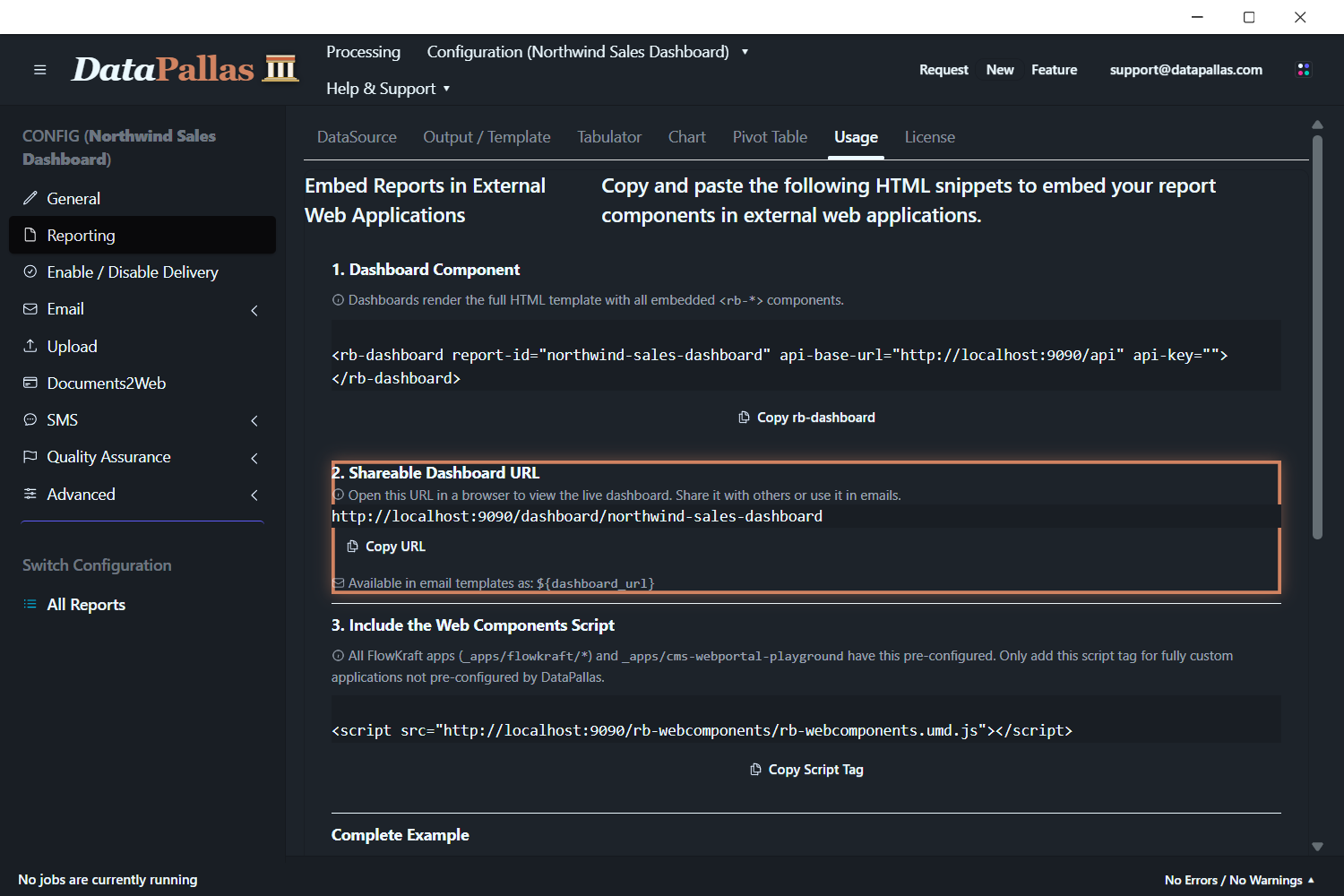Switch to the Tabulator tab
This screenshot has width=1344, height=896.
(609, 137)
